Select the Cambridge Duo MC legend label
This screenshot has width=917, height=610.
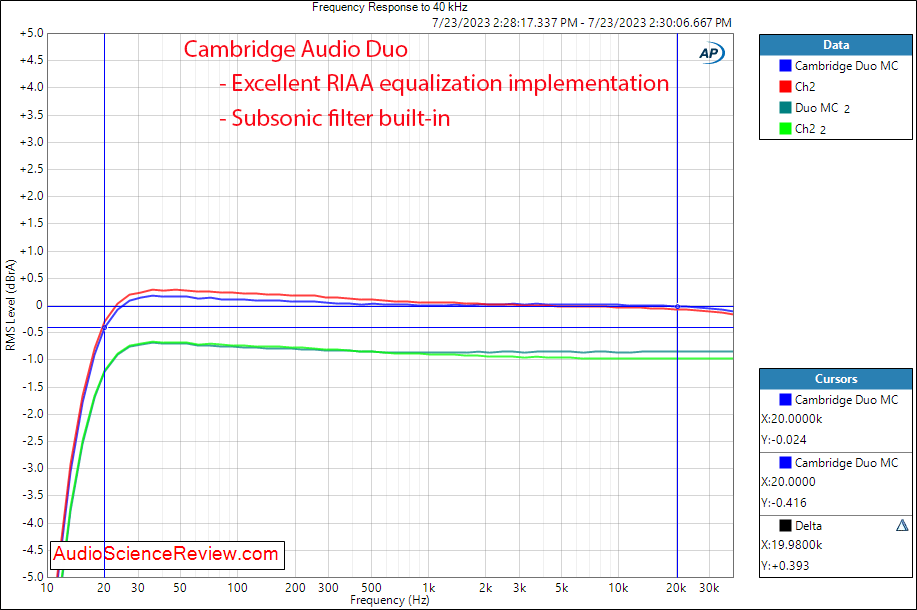(846, 66)
